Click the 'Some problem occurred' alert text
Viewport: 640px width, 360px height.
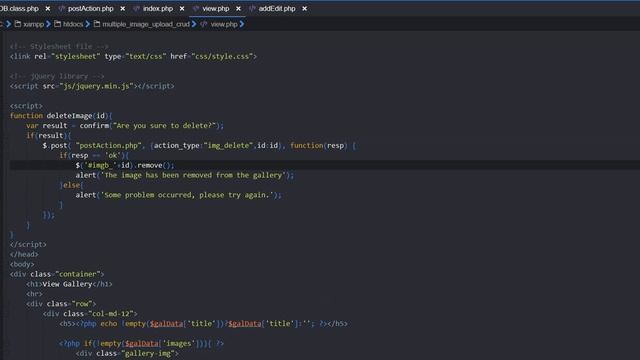pyautogui.click(x=187, y=195)
